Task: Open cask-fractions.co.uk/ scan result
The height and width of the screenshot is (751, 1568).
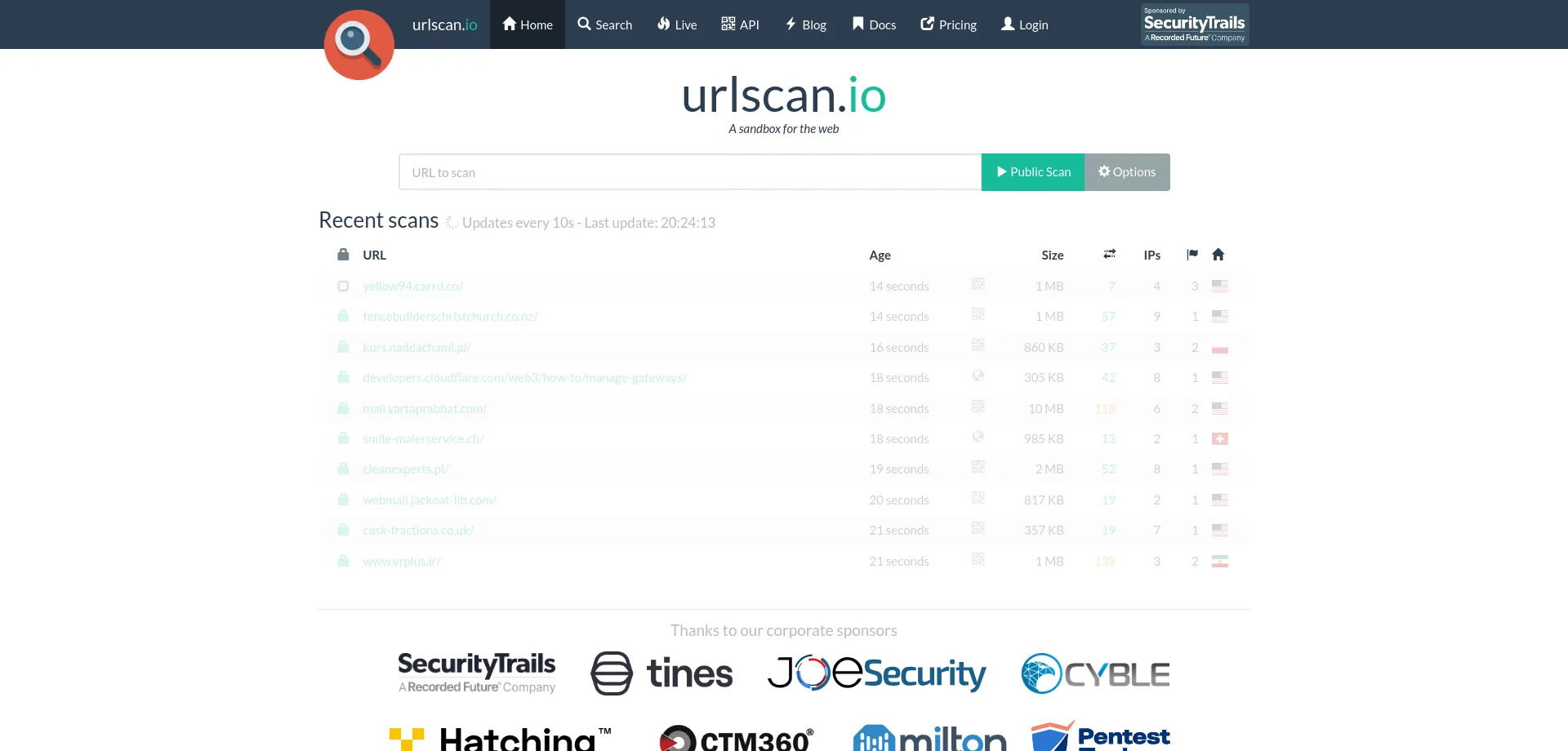Action: click(418, 531)
